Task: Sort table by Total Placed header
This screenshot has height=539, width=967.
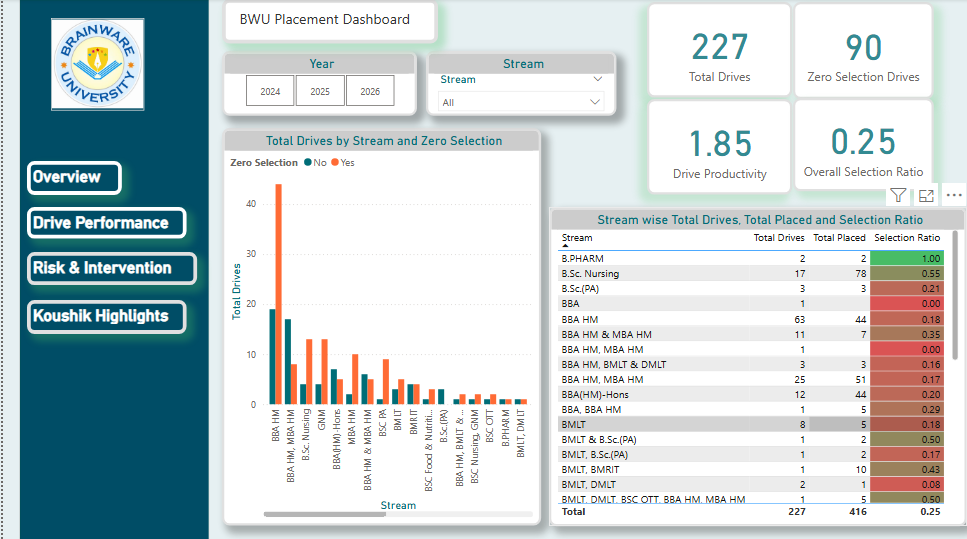Action: [839, 238]
